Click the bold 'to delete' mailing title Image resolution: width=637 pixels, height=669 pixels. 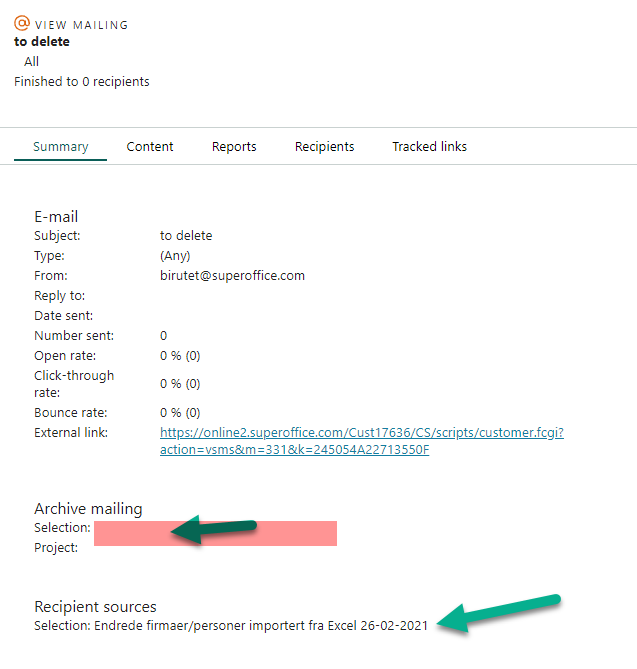point(42,42)
